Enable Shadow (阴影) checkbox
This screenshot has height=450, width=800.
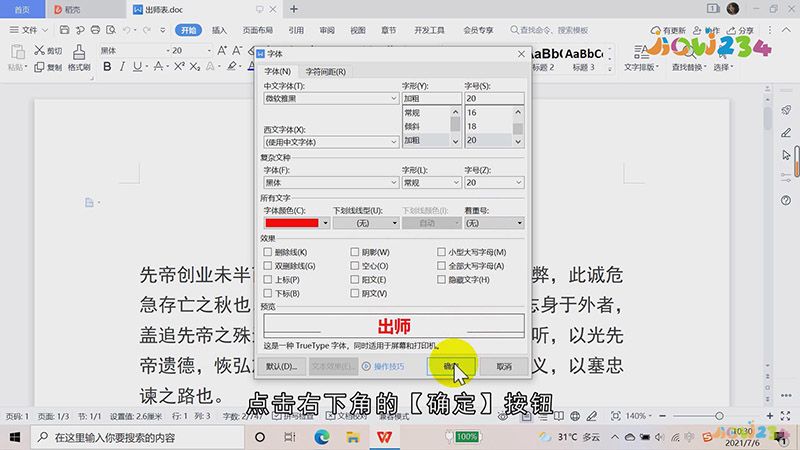click(355, 252)
